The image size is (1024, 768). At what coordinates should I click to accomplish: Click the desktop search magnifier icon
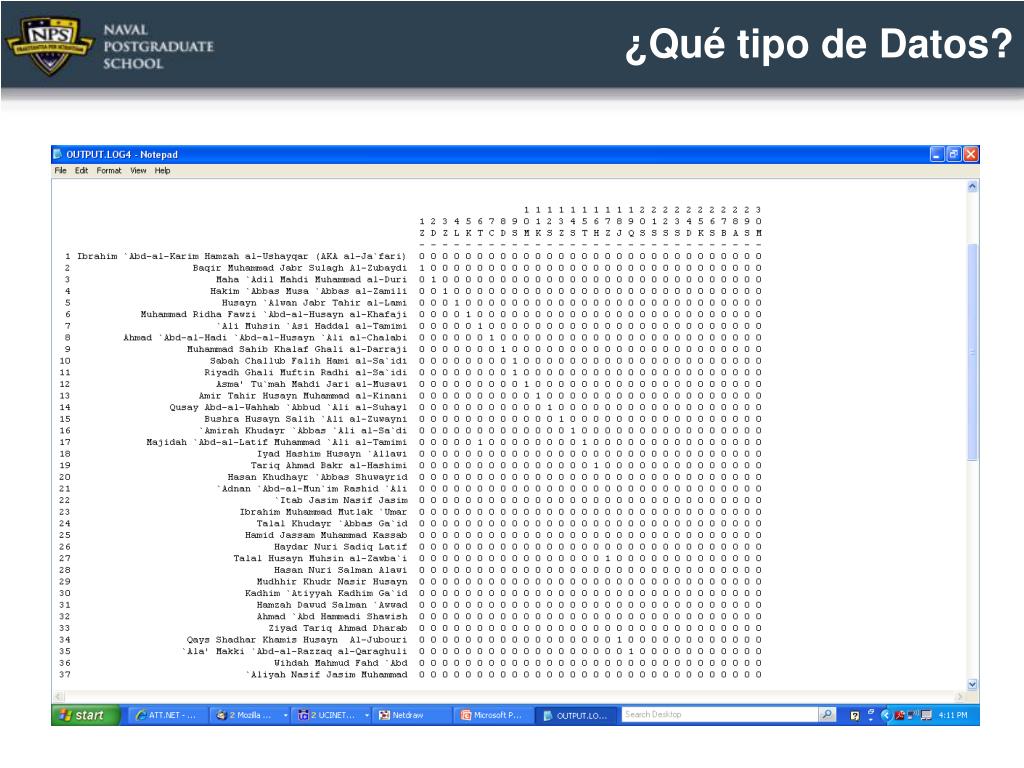[x=827, y=714]
